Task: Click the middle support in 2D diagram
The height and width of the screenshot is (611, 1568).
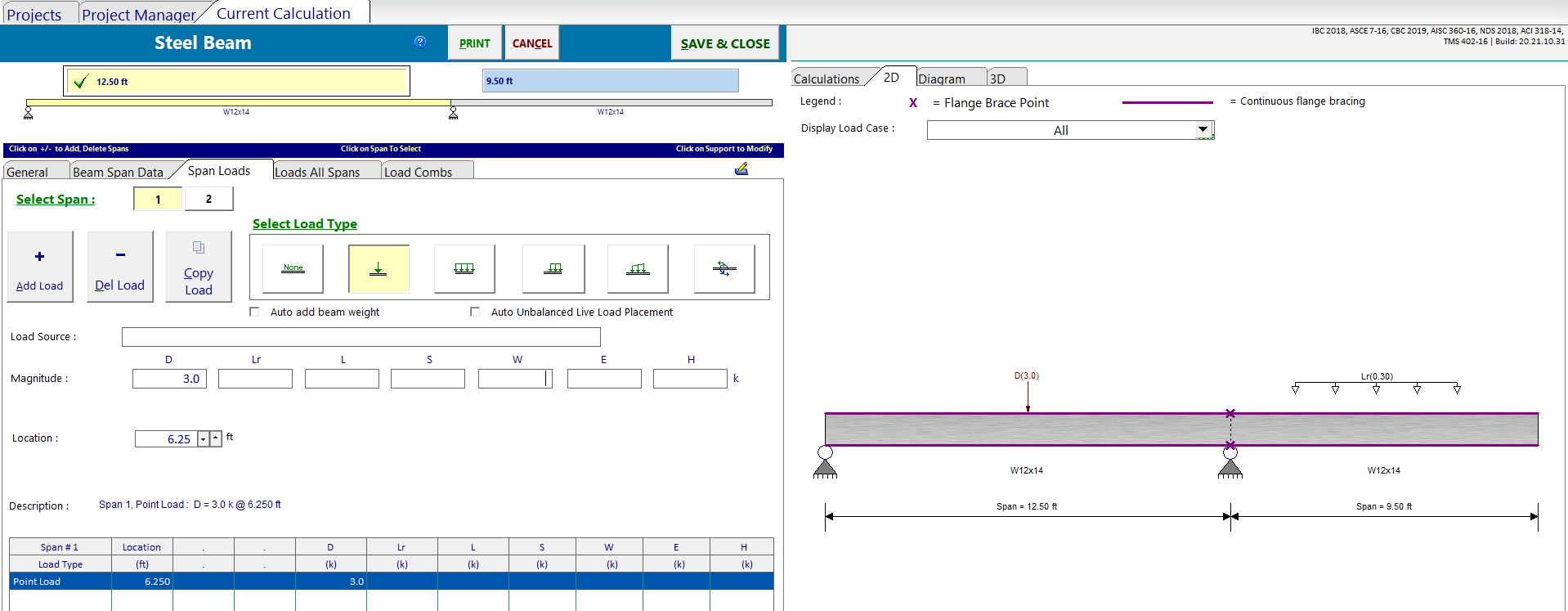Action: [x=1230, y=462]
